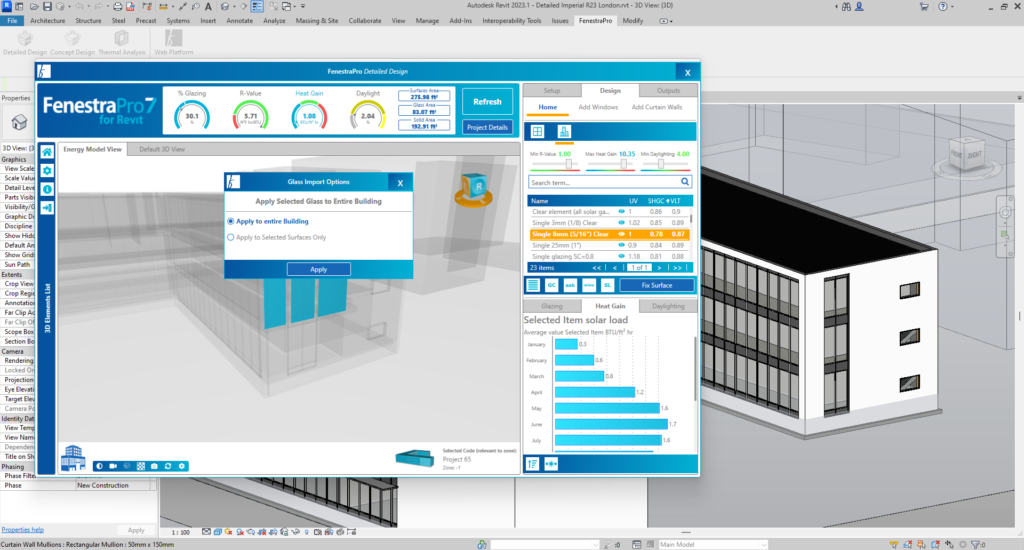Viewport: 1024px width, 550px height.
Task: Select the building icon in the Design panel
Action: coord(564,131)
